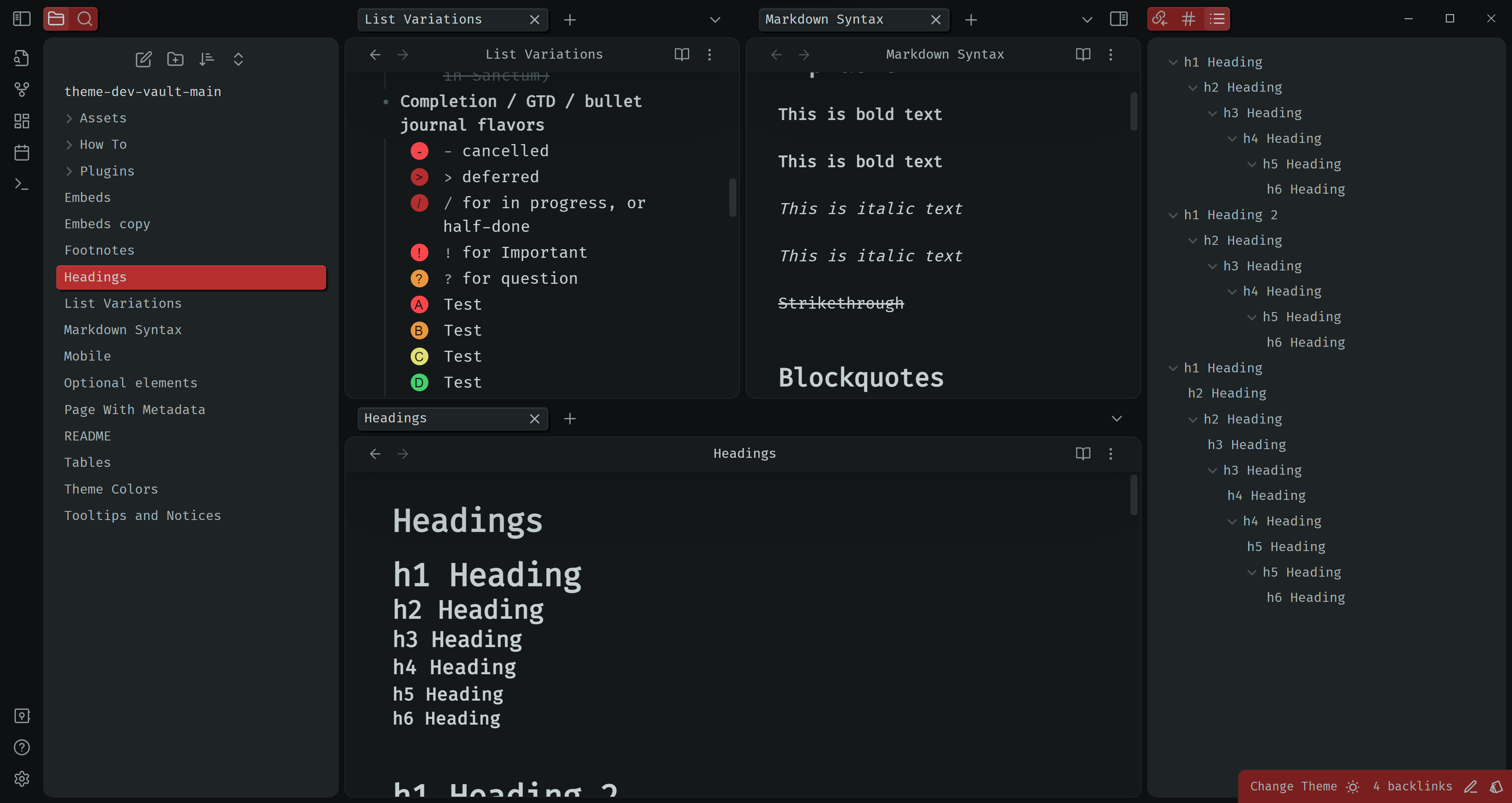Click change sort order icon
Image resolution: width=1512 pixels, height=803 pixels.
207,59
